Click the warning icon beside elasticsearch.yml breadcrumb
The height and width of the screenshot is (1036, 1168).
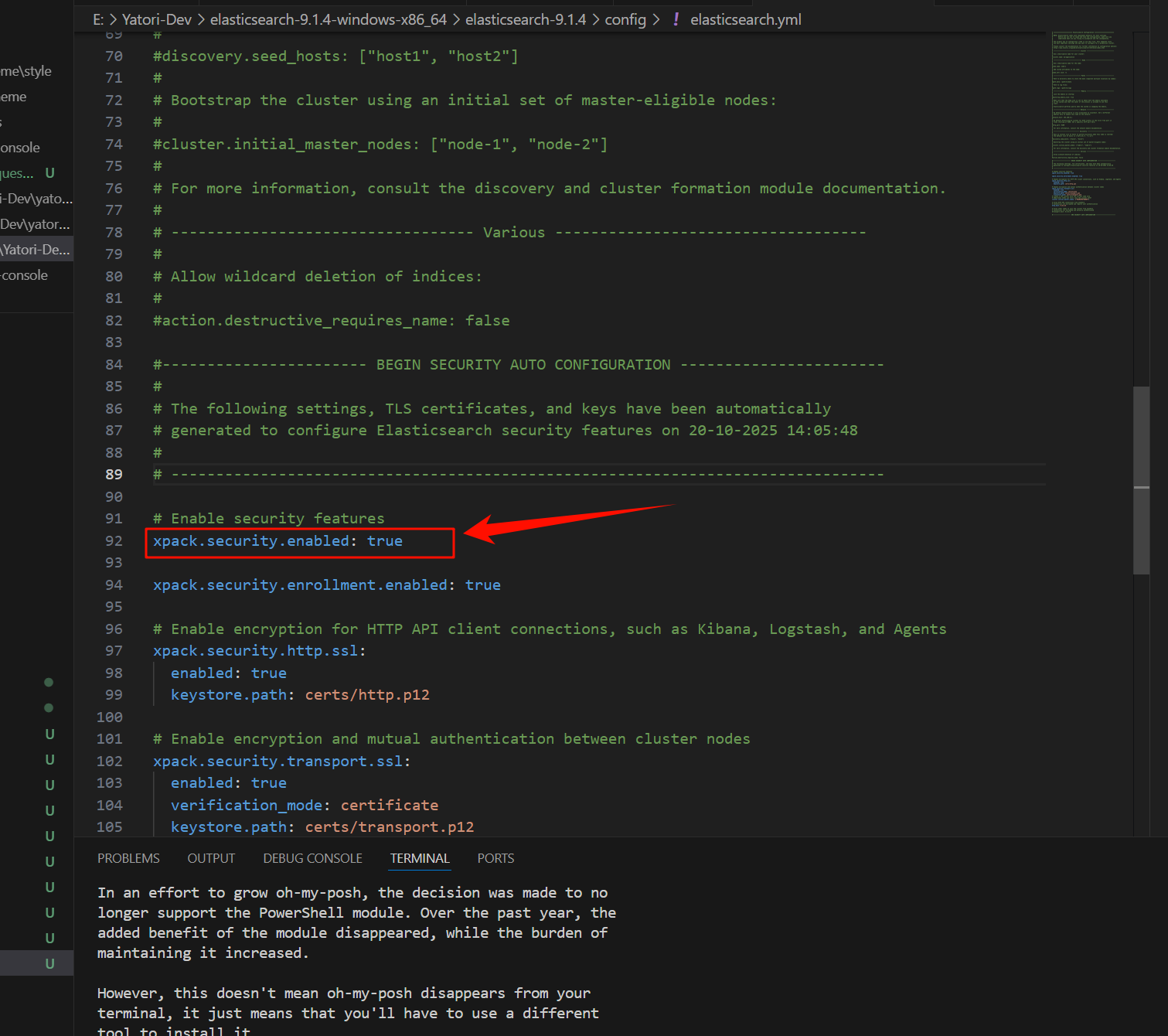coord(676,19)
